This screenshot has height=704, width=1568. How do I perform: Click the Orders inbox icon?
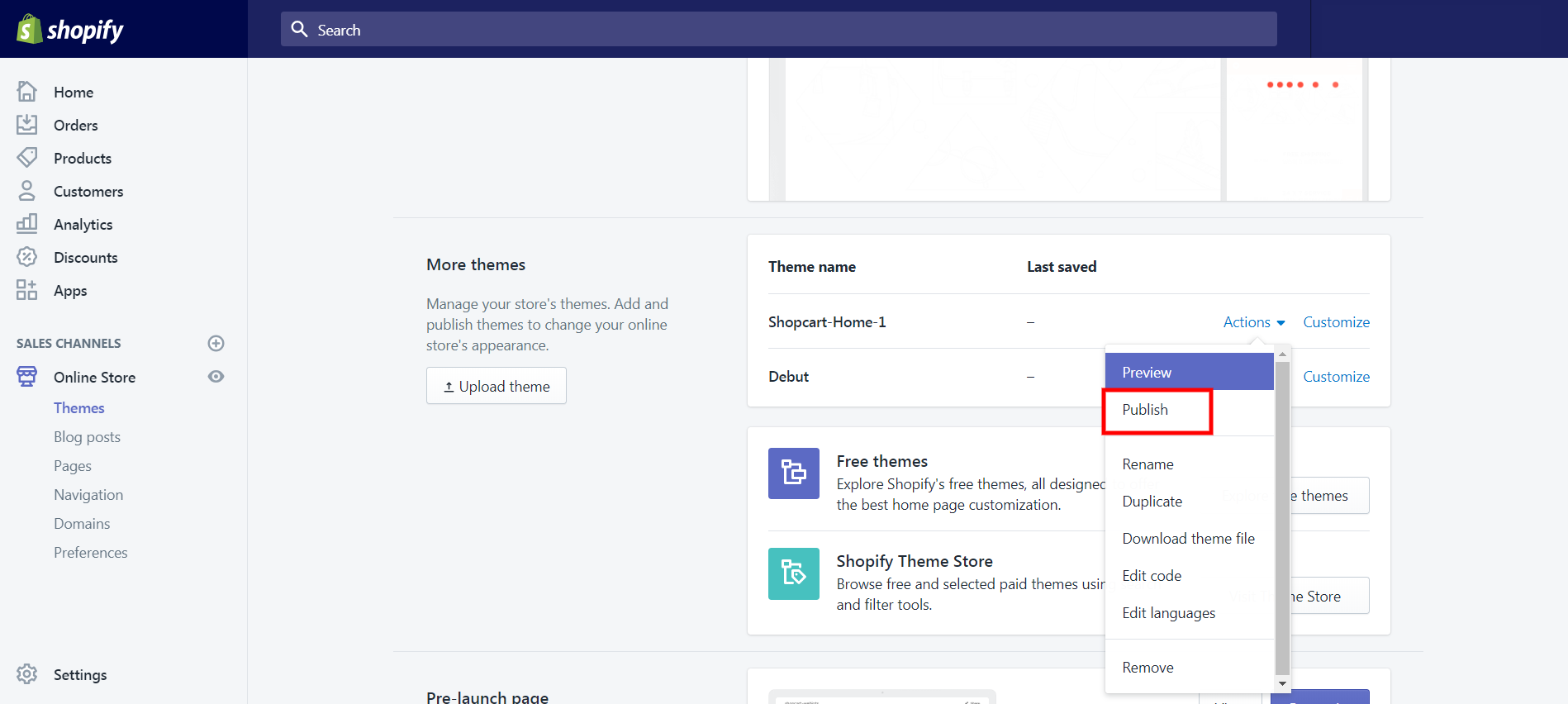[27, 125]
